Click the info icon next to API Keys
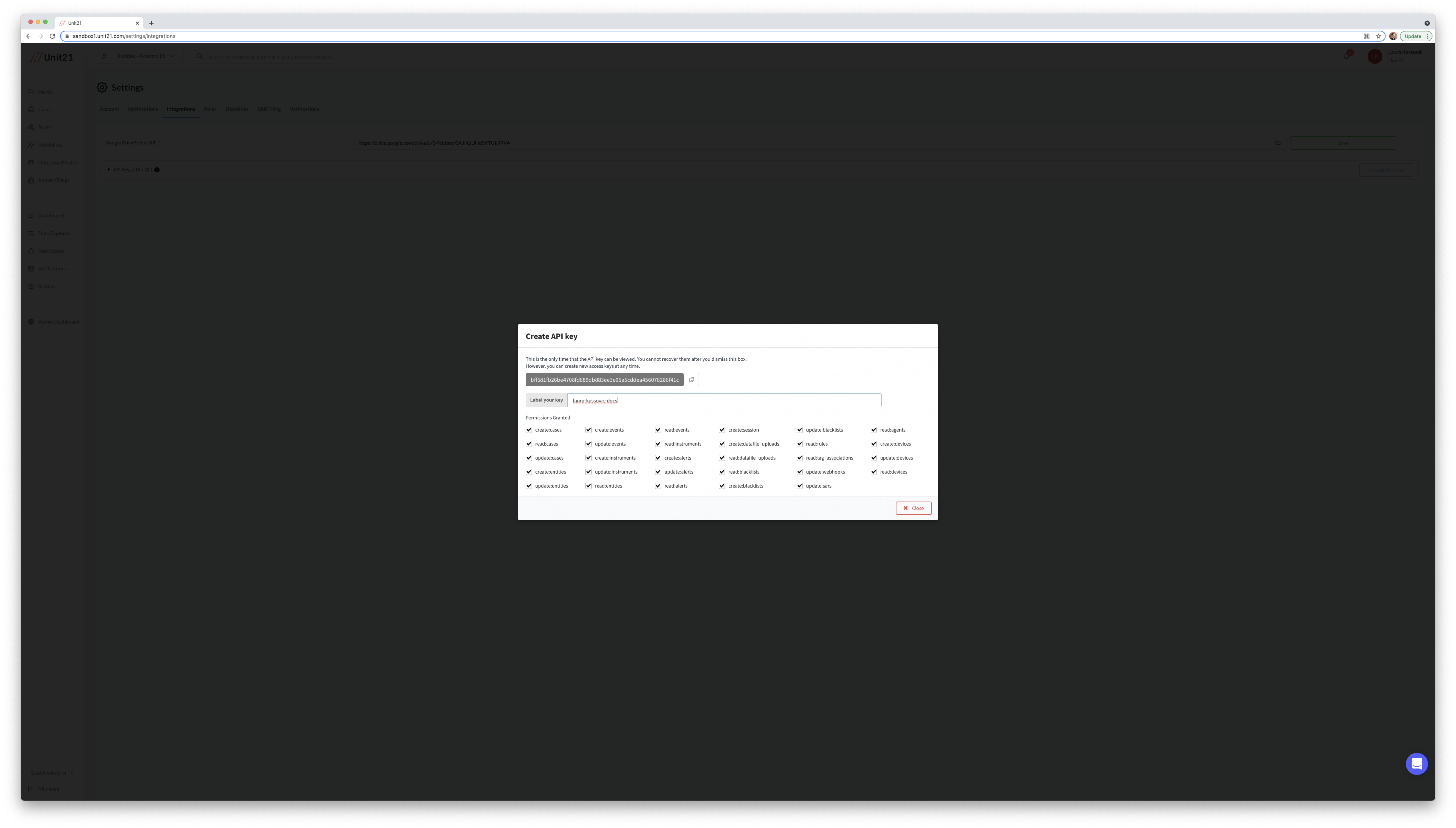 pos(157,170)
